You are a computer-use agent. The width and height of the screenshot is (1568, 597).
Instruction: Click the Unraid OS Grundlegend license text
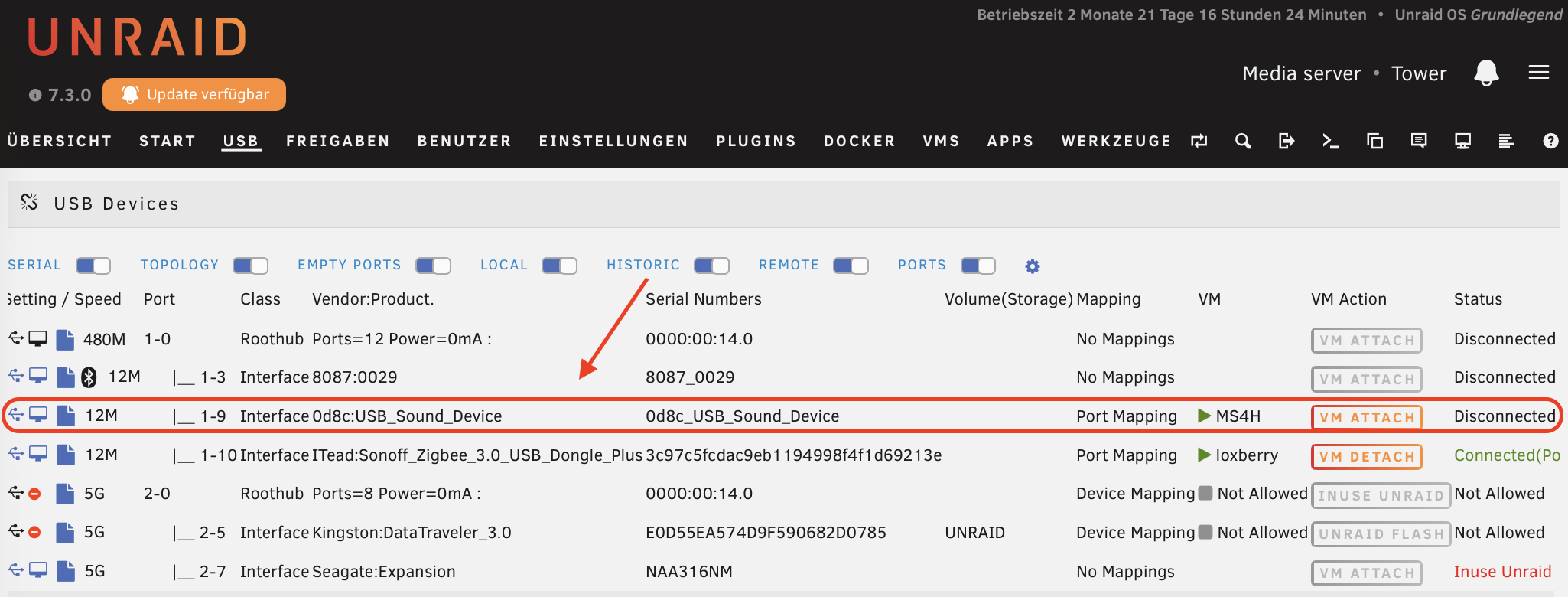pyautogui.click(x=1479, y=15)
